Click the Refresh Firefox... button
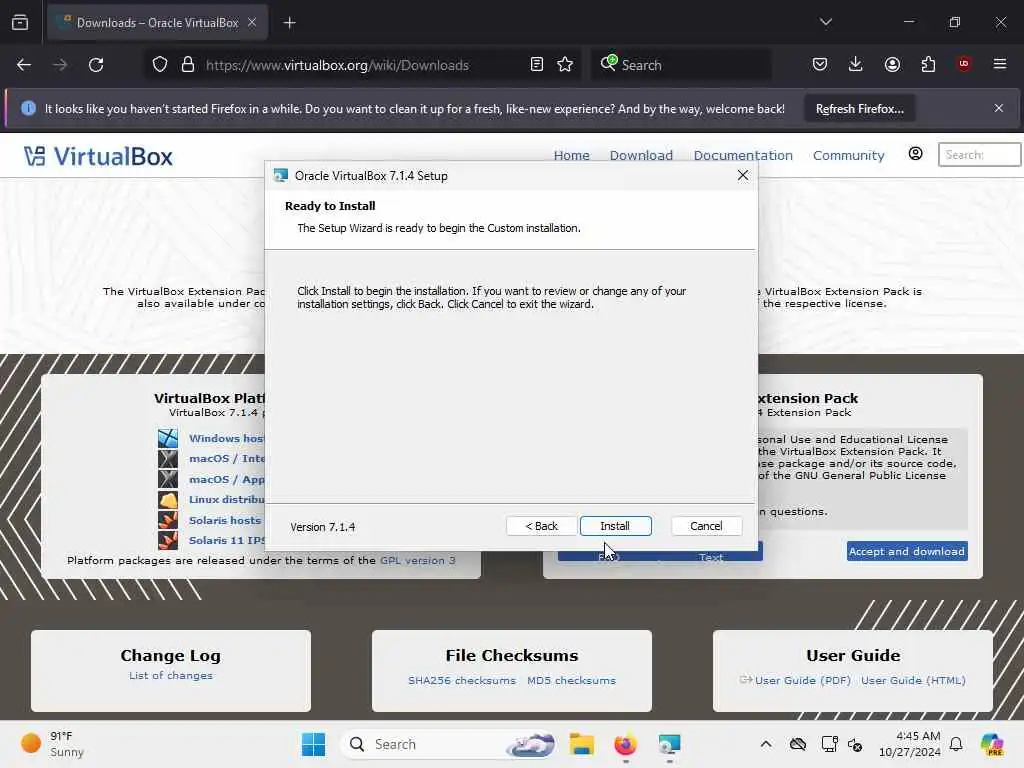This screenshot has width=1024, height=768. (859, 108)
